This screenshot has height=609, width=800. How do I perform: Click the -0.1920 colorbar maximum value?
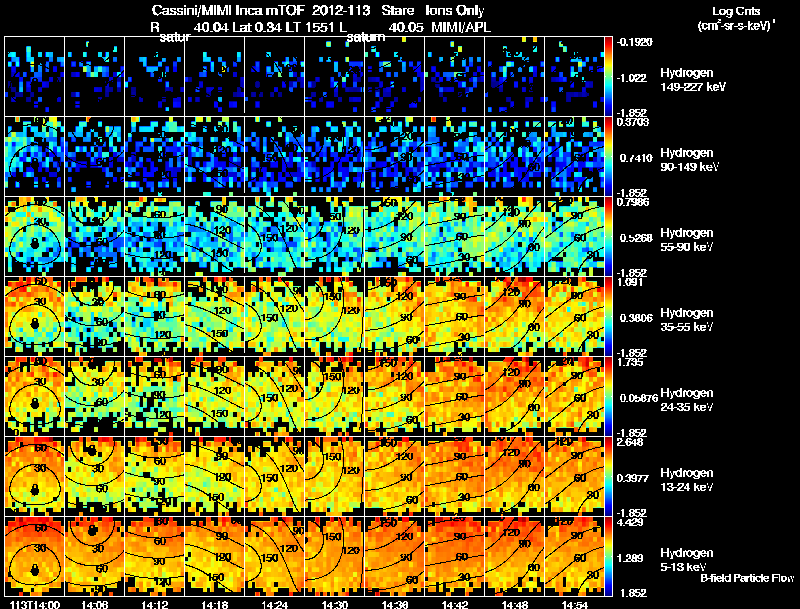pyautogui.click(x=635, y=42)
